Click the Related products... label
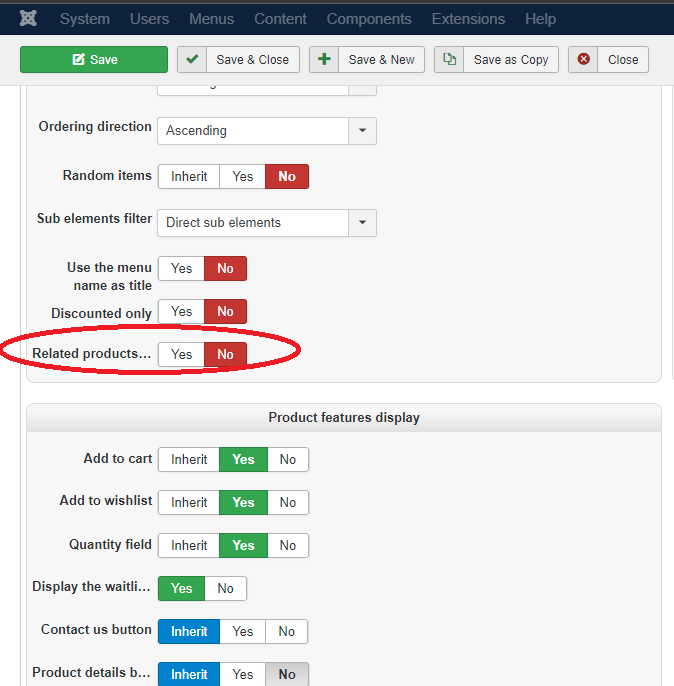The image size is (674, 686). pyautogui.click(x=91, y=354)
